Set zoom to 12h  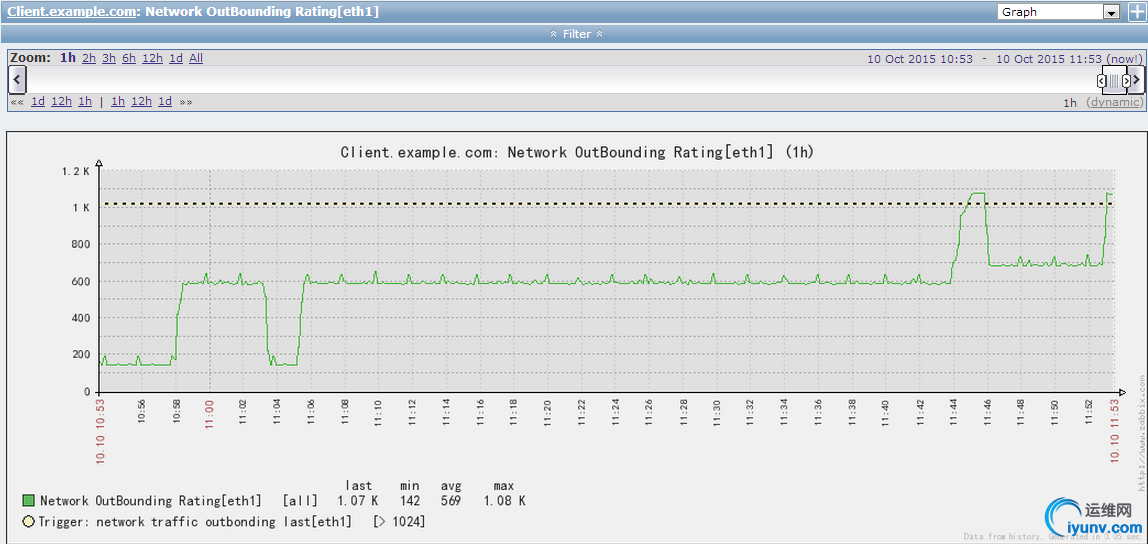(152, 58)
